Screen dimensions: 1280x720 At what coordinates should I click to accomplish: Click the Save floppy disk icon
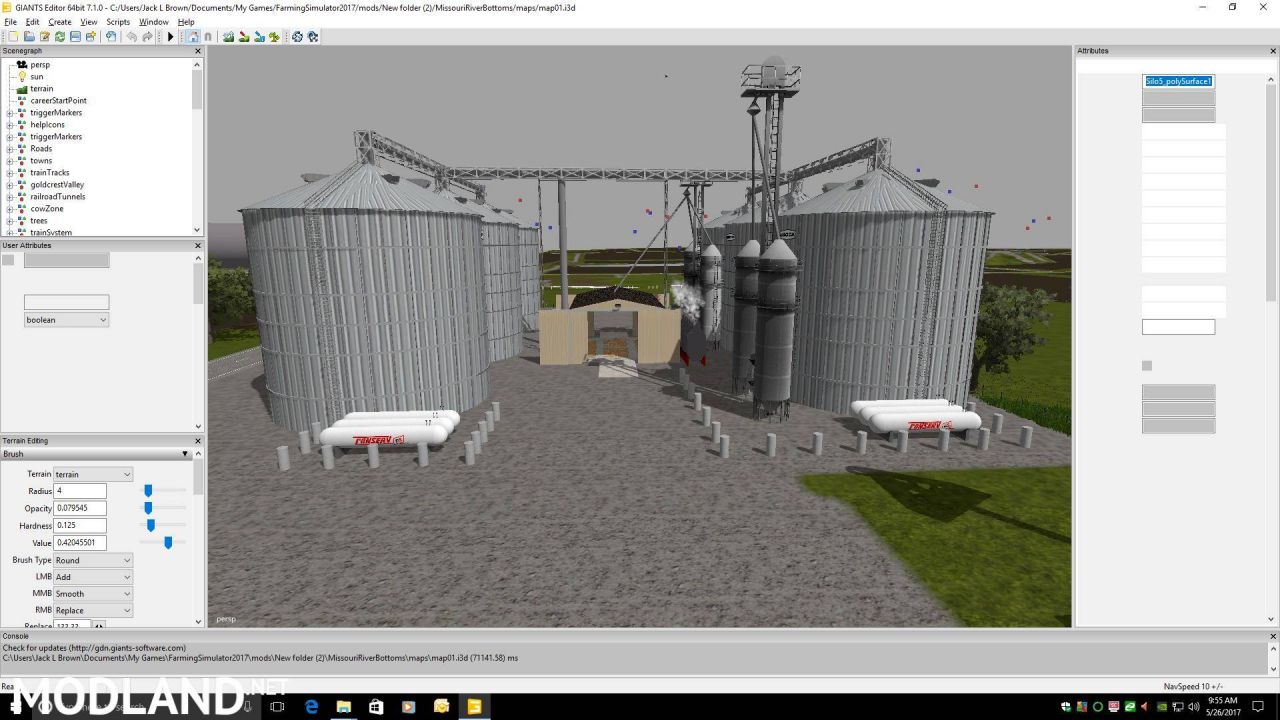click(75, 37)
